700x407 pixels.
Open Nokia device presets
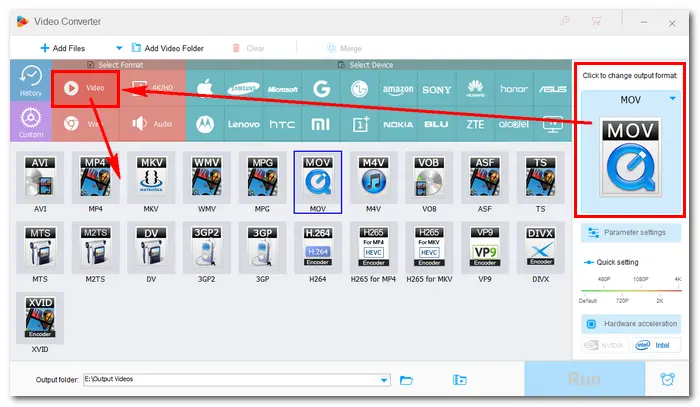click(x=398, y=124)
